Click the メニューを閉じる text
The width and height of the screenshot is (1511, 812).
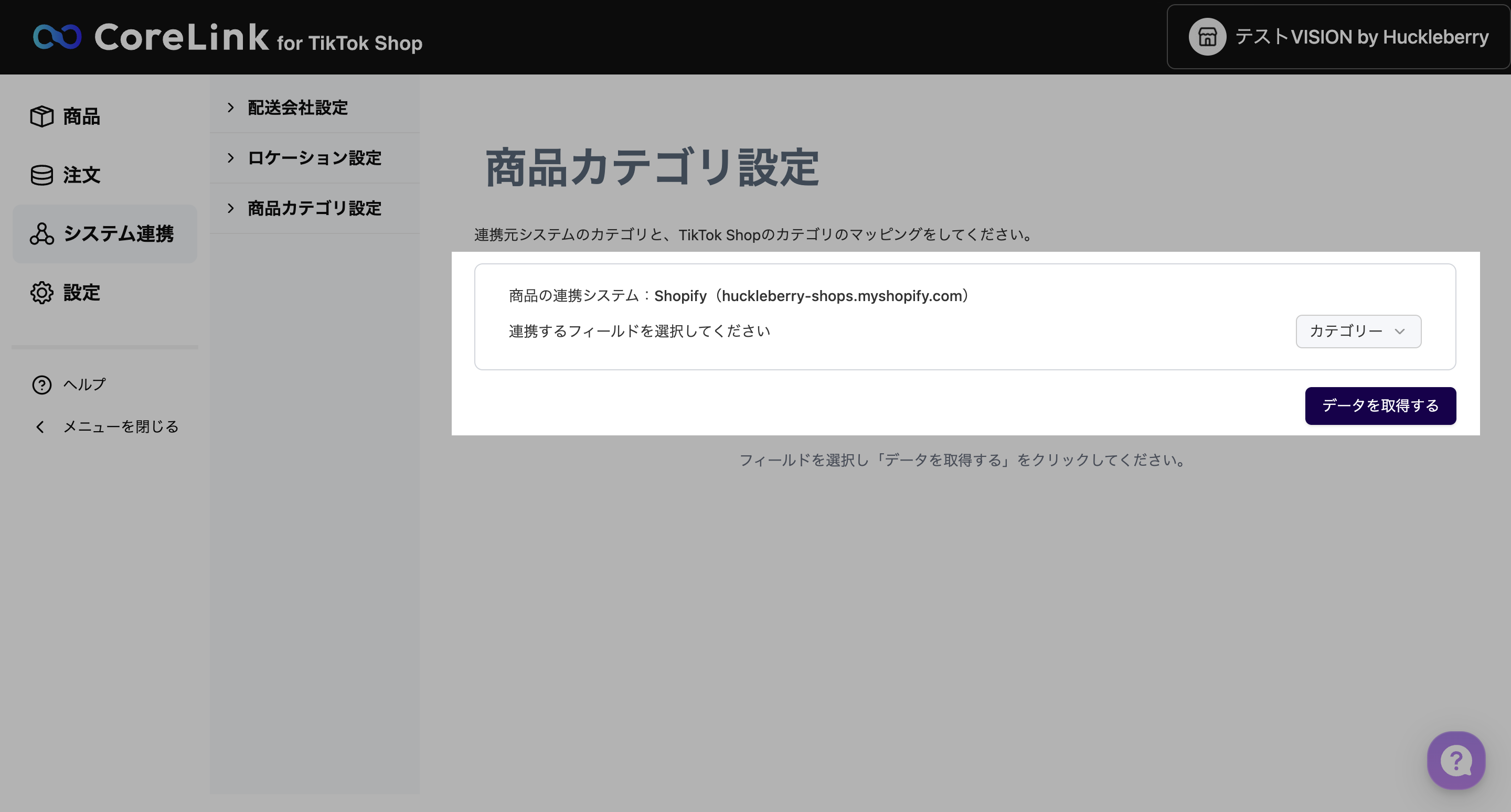(121, 427)
